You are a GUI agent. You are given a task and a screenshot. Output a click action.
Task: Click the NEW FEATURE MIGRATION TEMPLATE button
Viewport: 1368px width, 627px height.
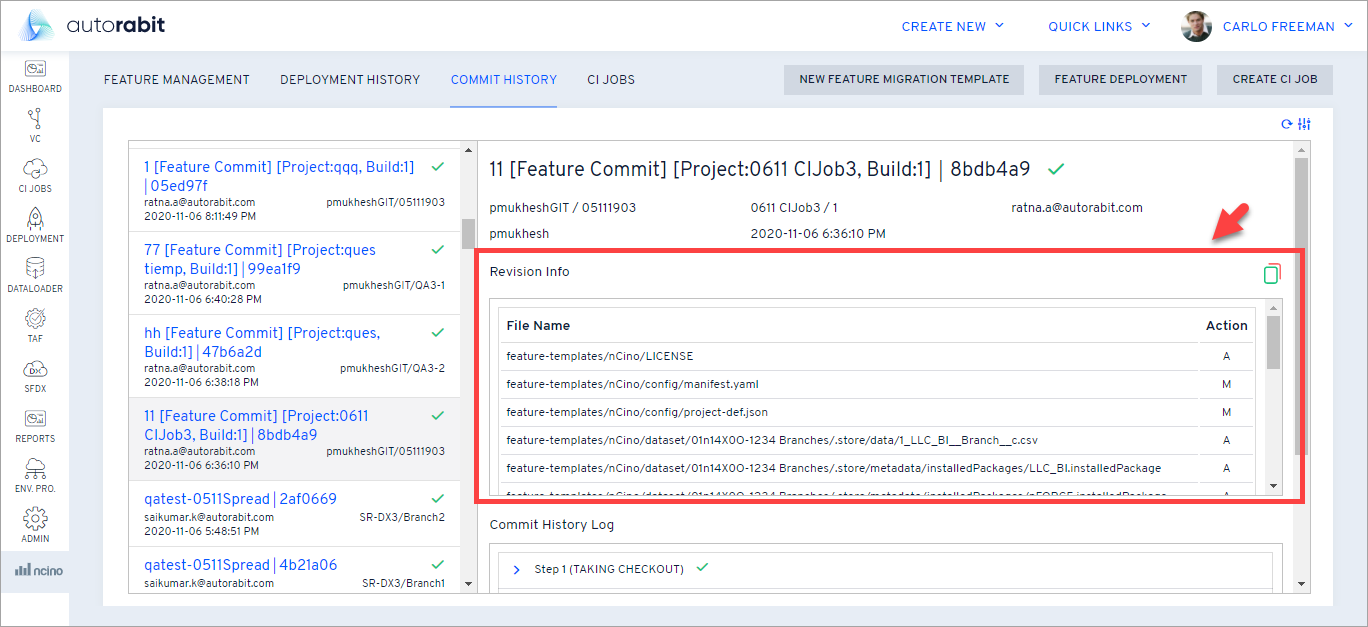903,79
